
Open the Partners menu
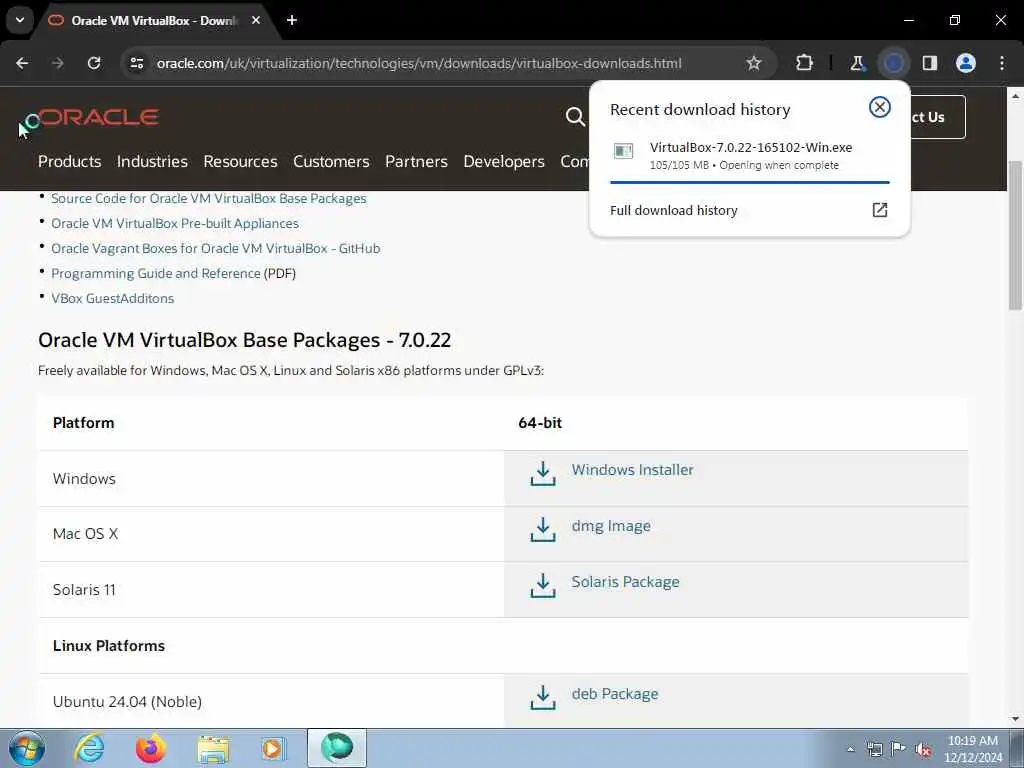point(416,161)
